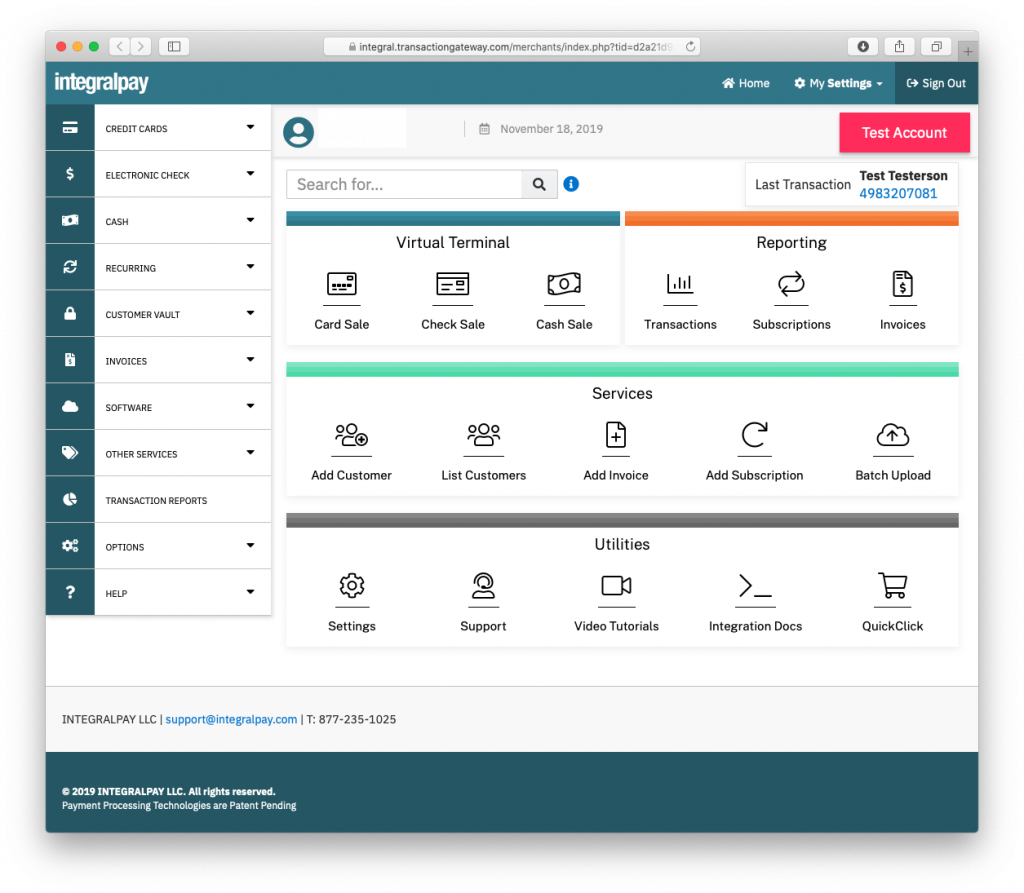Open the support@integralpay.com email link
The image size is (1024, 893).
tap(231, 718)
